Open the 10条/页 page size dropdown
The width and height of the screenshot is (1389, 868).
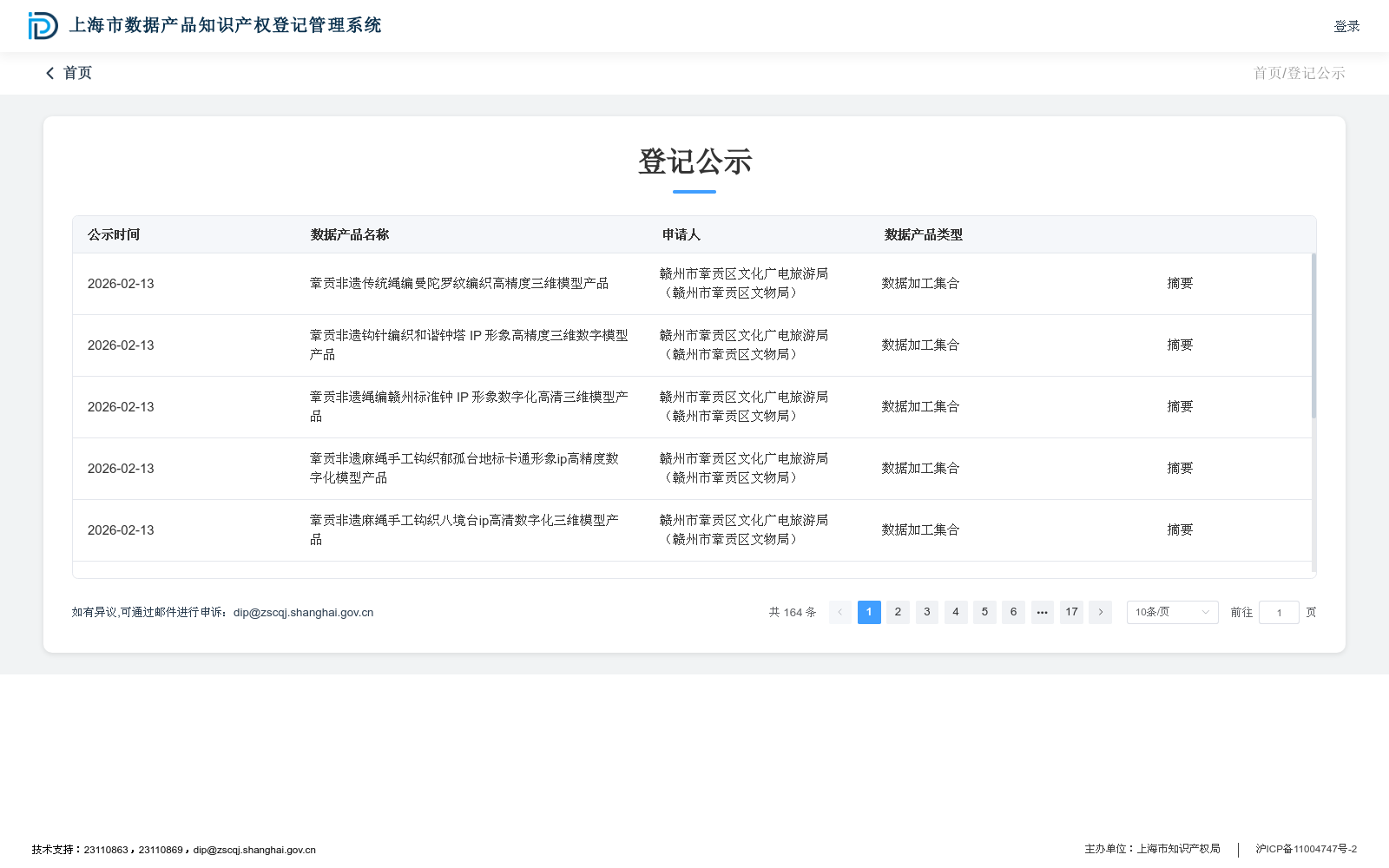click(1172, 613)
